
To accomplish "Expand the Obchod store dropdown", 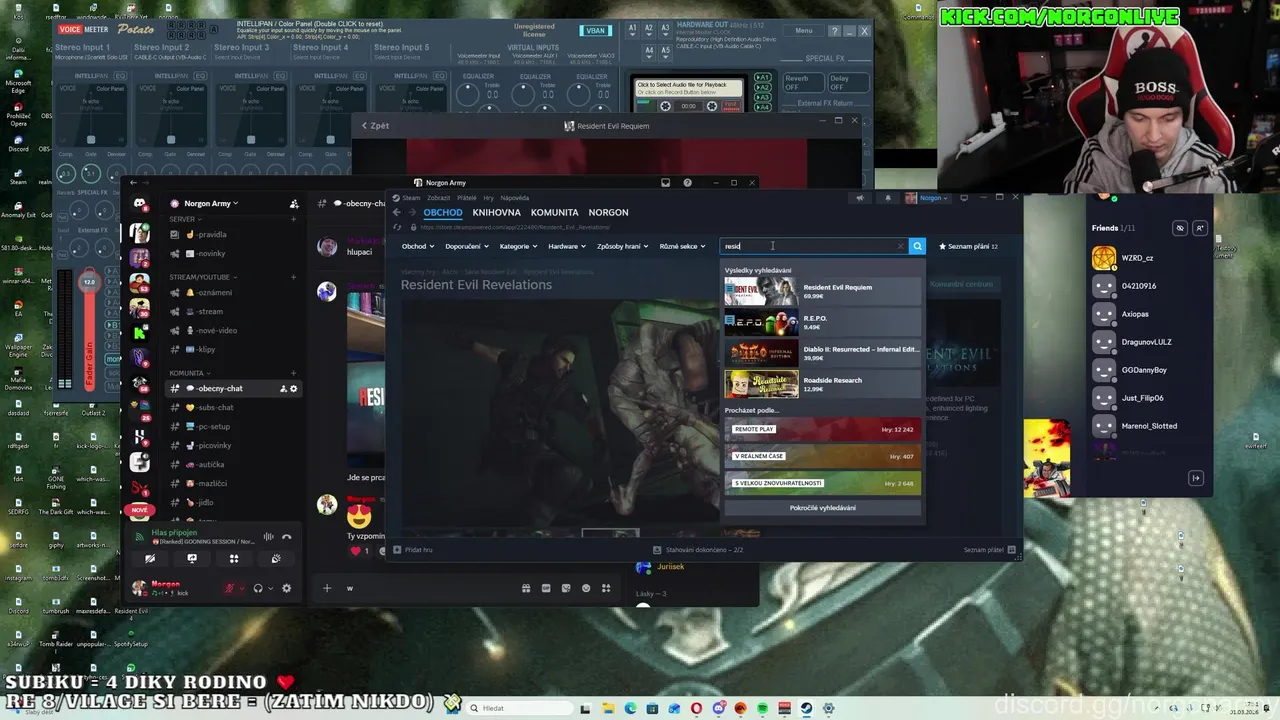I will (418, 246).
